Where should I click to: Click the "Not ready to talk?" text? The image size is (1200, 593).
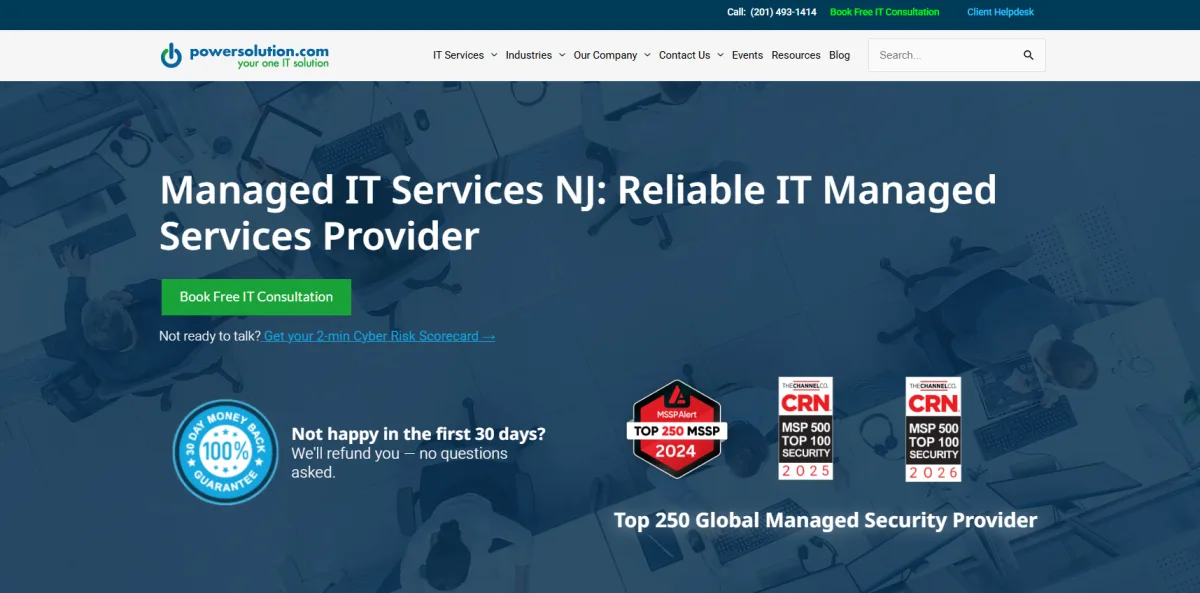click(x=210, y=336)
